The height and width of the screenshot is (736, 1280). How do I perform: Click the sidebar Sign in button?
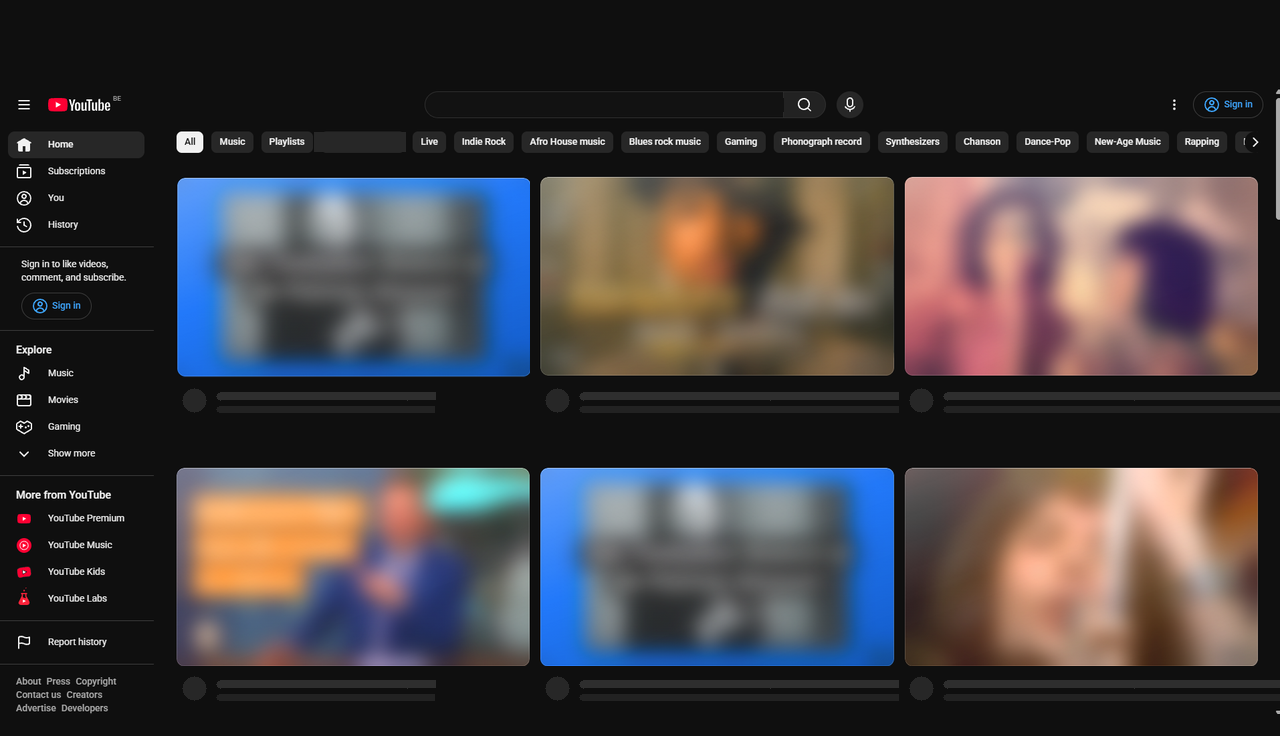click(56, 306)
